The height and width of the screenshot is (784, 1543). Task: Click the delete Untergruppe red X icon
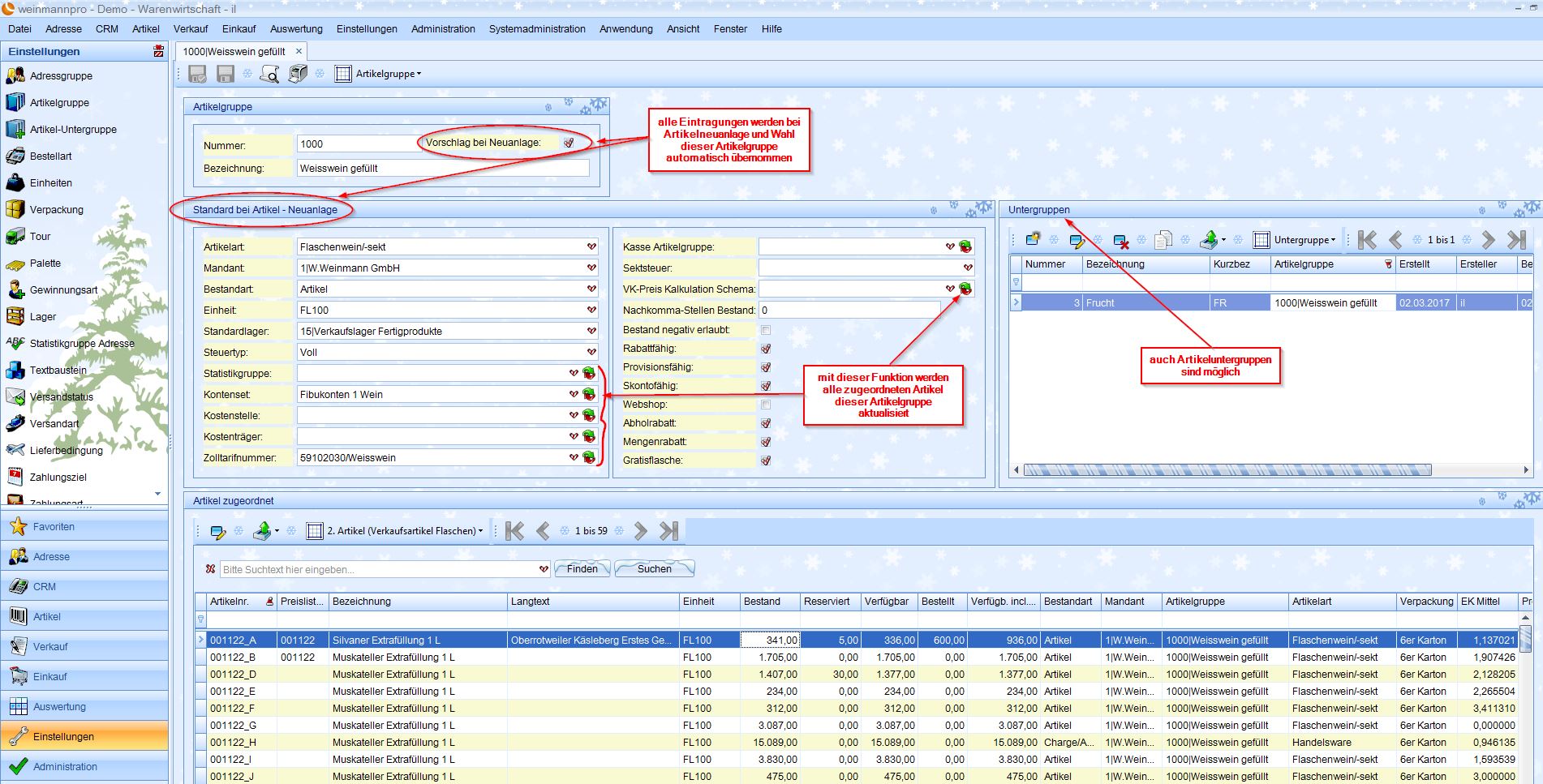click(x=1121, y=240)
